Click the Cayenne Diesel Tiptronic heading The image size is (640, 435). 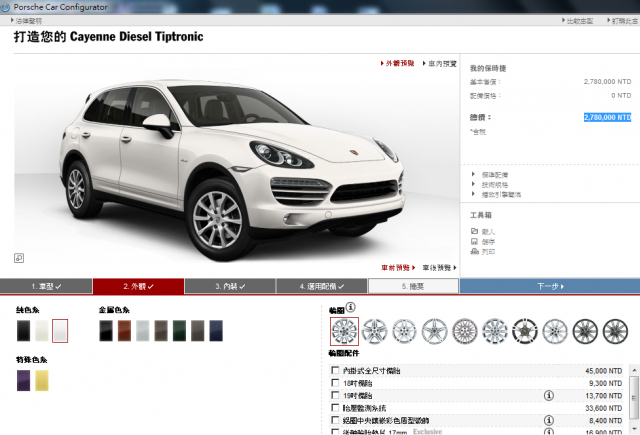coord(136,37)
